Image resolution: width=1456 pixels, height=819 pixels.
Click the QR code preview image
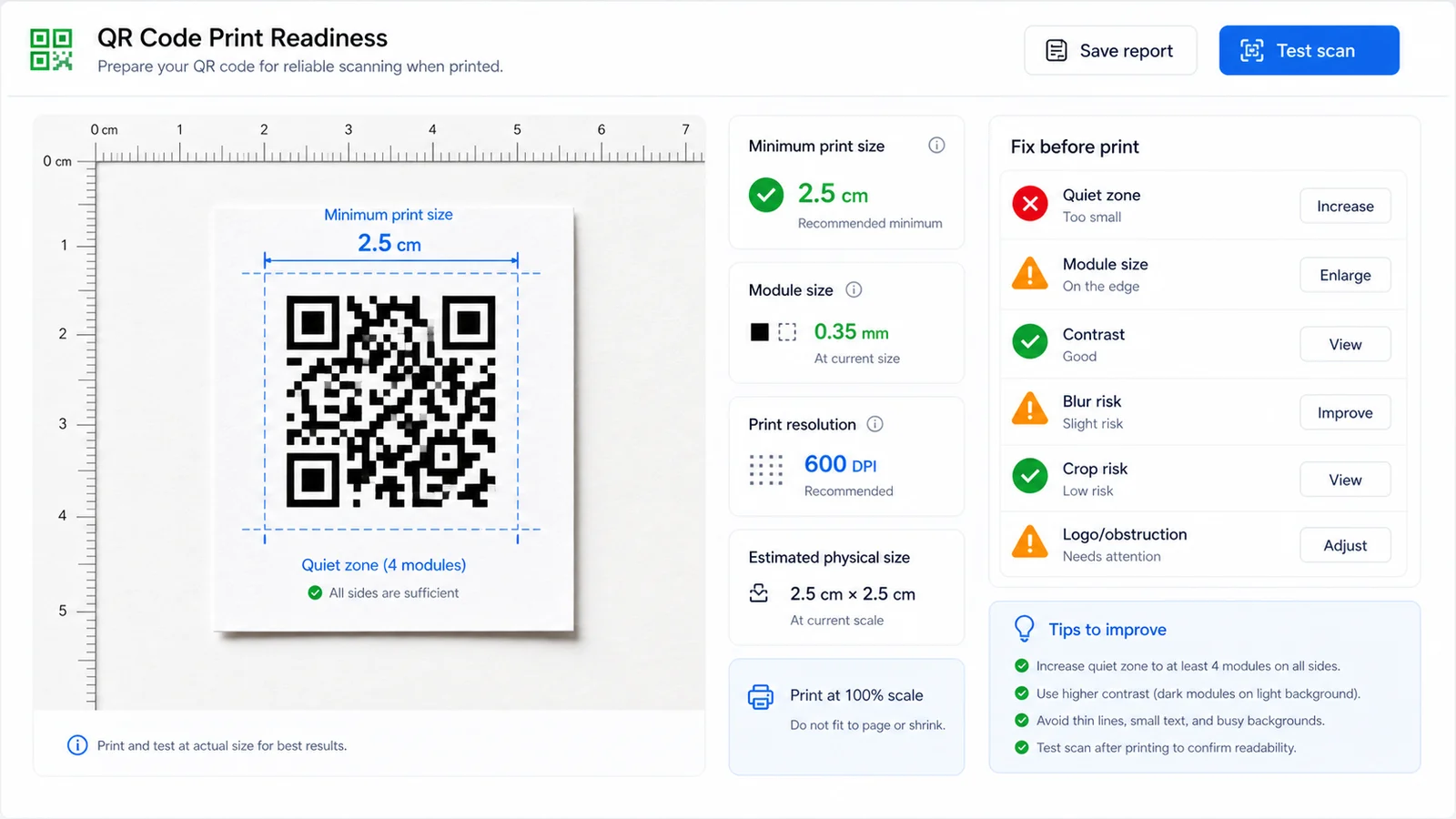pos(391,401)
